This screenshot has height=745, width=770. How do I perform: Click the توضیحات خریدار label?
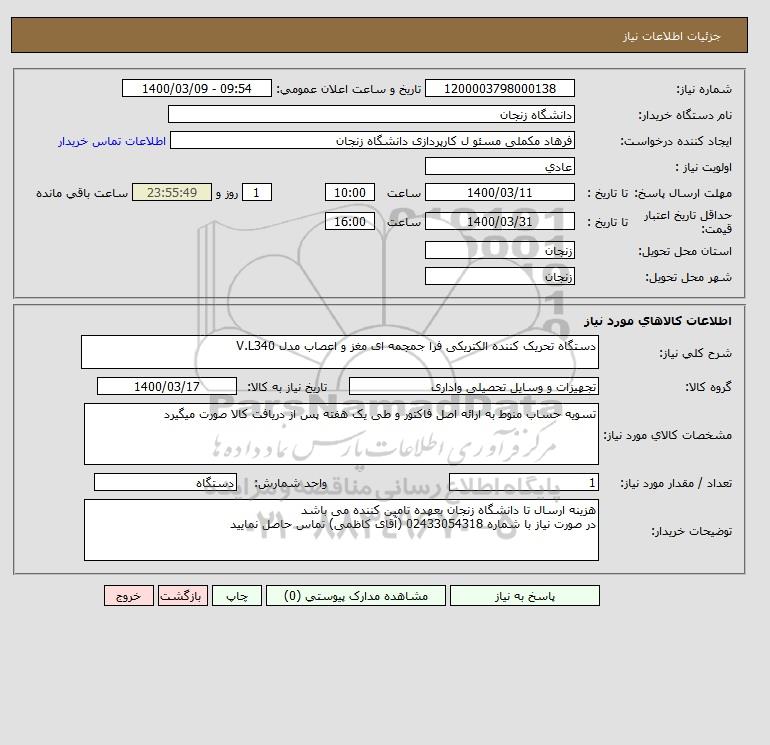[691, 531]
